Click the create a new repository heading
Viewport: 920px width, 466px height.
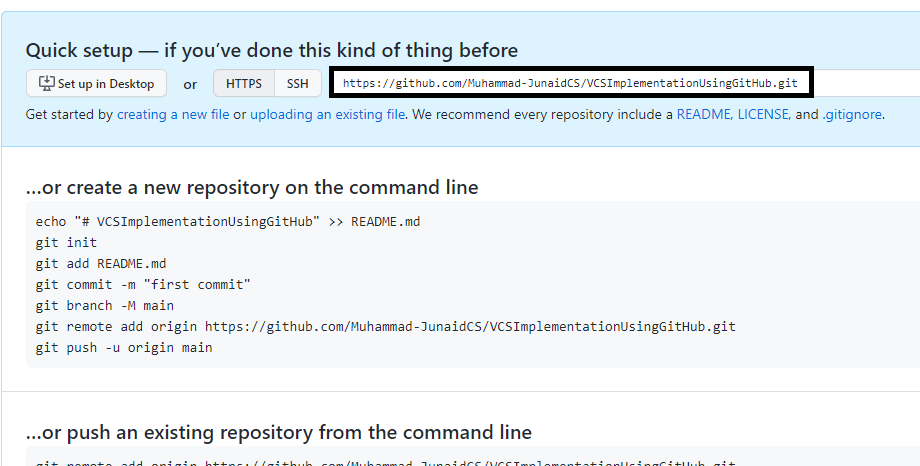(x=252, y=187)
